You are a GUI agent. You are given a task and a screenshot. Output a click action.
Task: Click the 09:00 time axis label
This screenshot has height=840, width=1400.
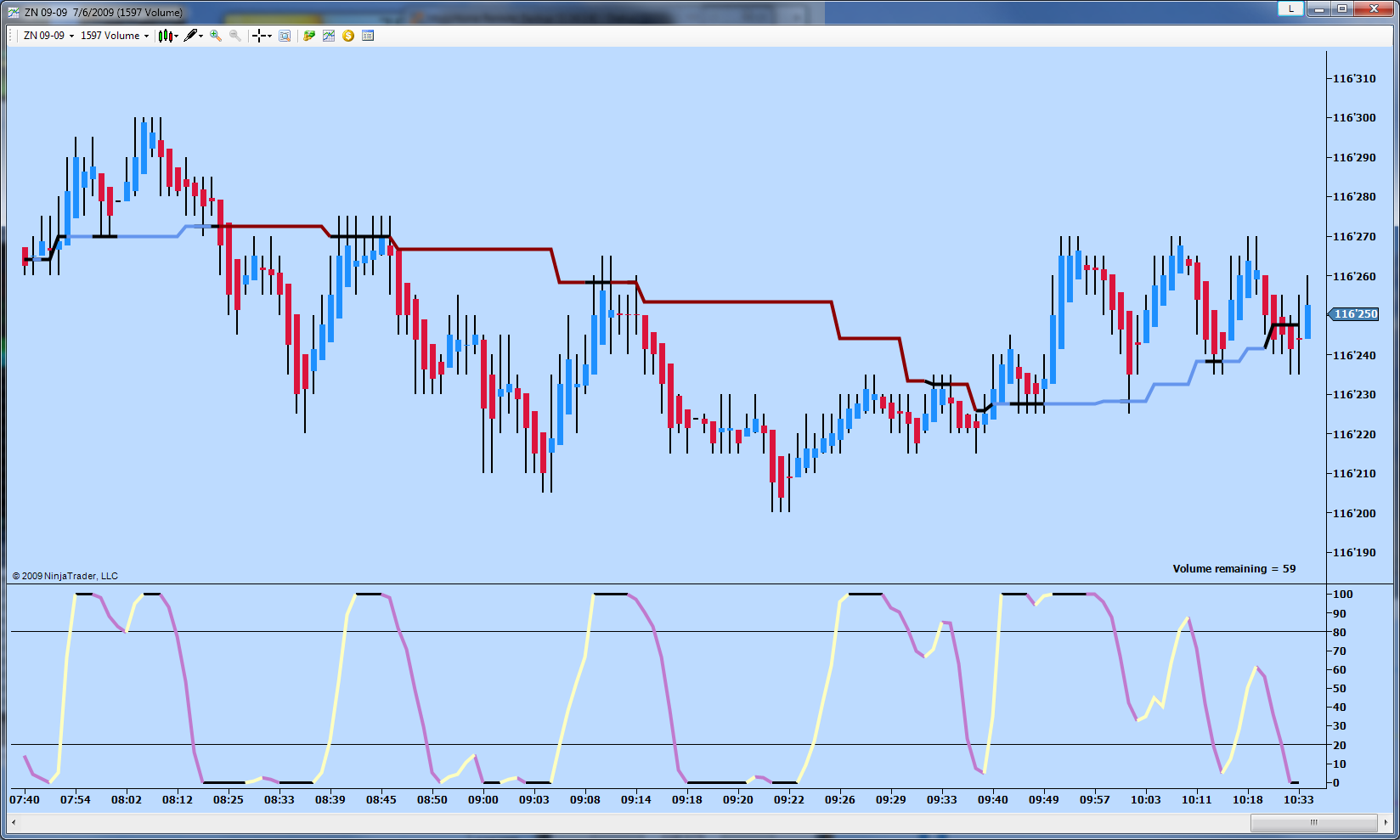coord(483,799)
